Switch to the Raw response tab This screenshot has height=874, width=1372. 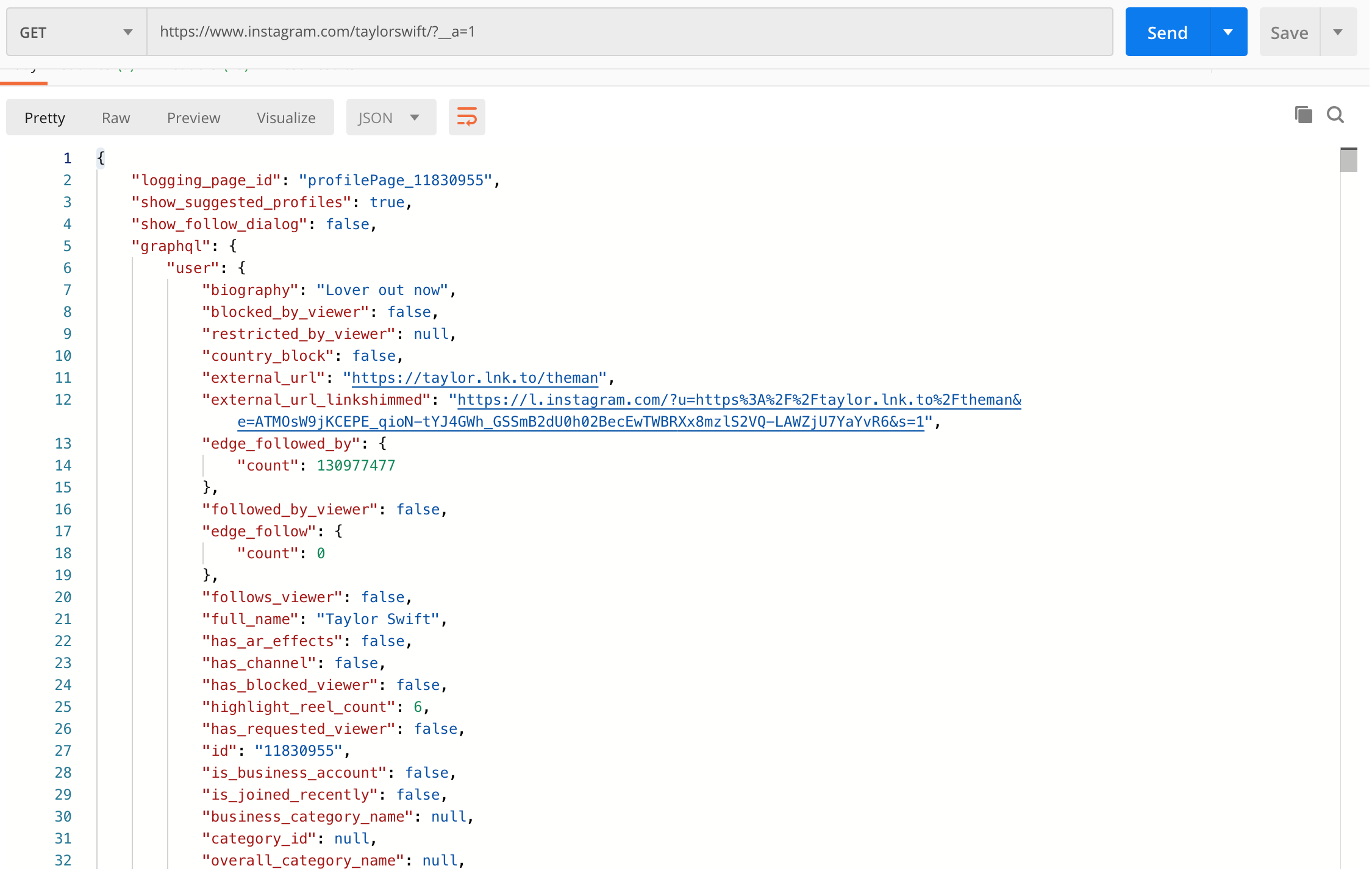coord(115,117)
